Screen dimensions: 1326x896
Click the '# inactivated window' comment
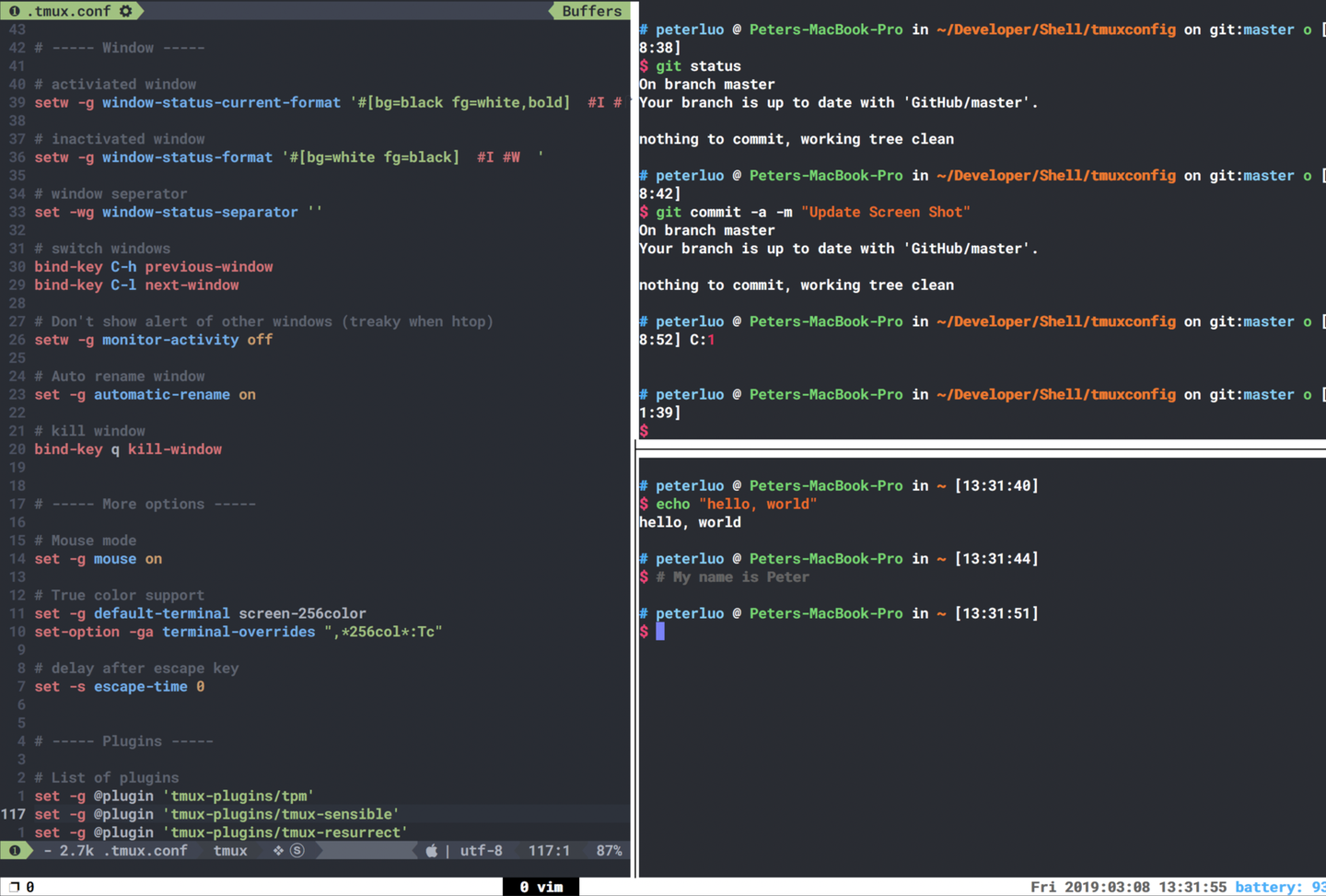click(x=120, y=139)
